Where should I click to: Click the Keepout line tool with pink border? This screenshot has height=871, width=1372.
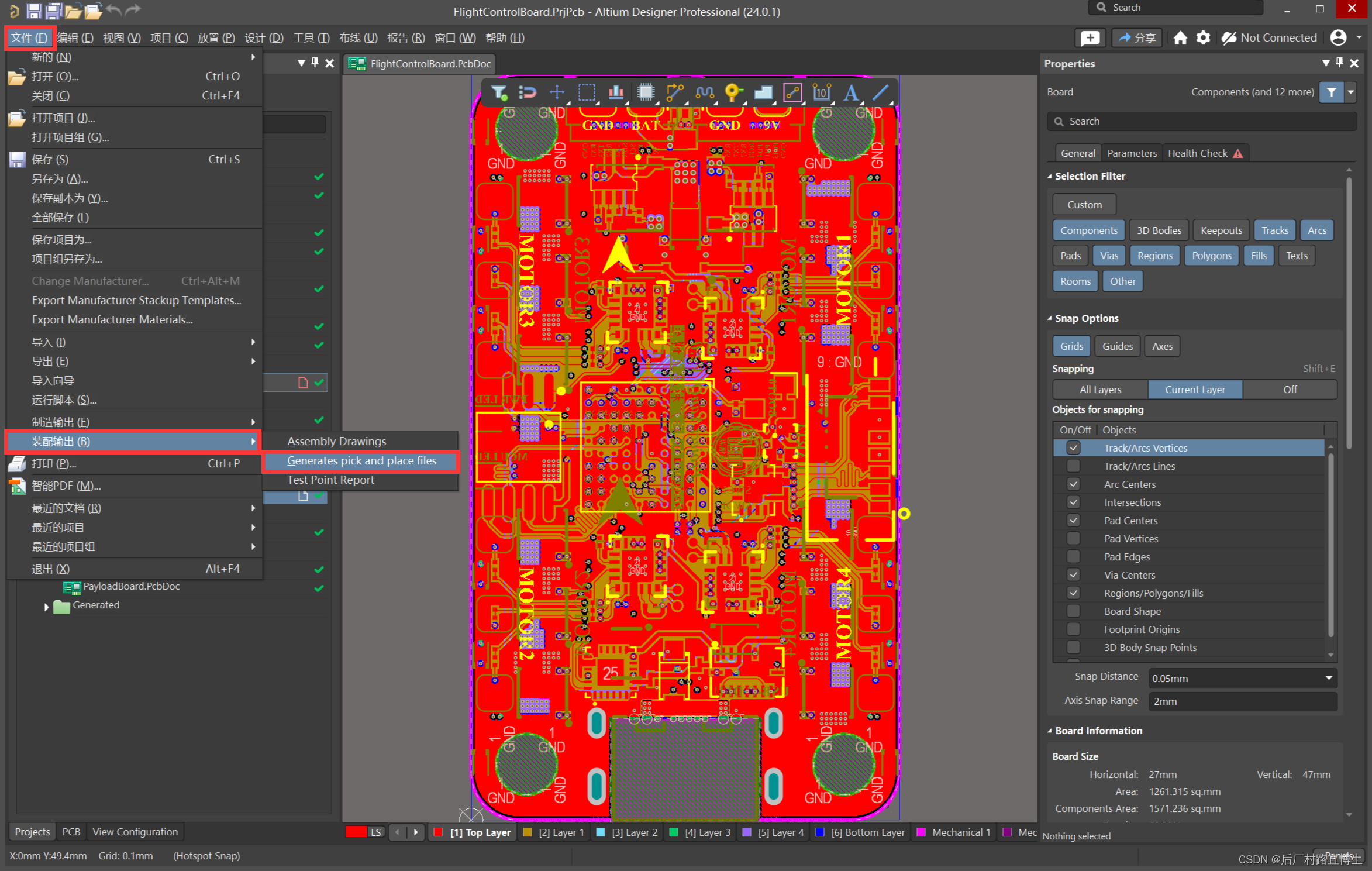792,92
